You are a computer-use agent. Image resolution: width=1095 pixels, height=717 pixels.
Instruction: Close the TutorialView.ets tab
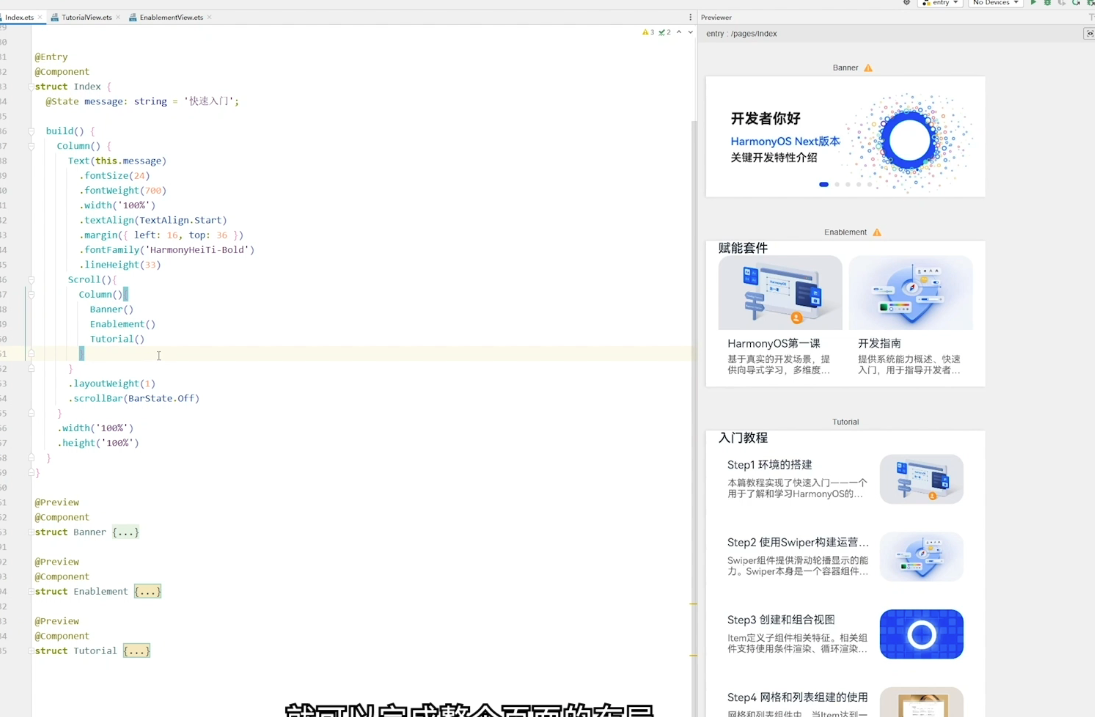(x=118, y=17)
